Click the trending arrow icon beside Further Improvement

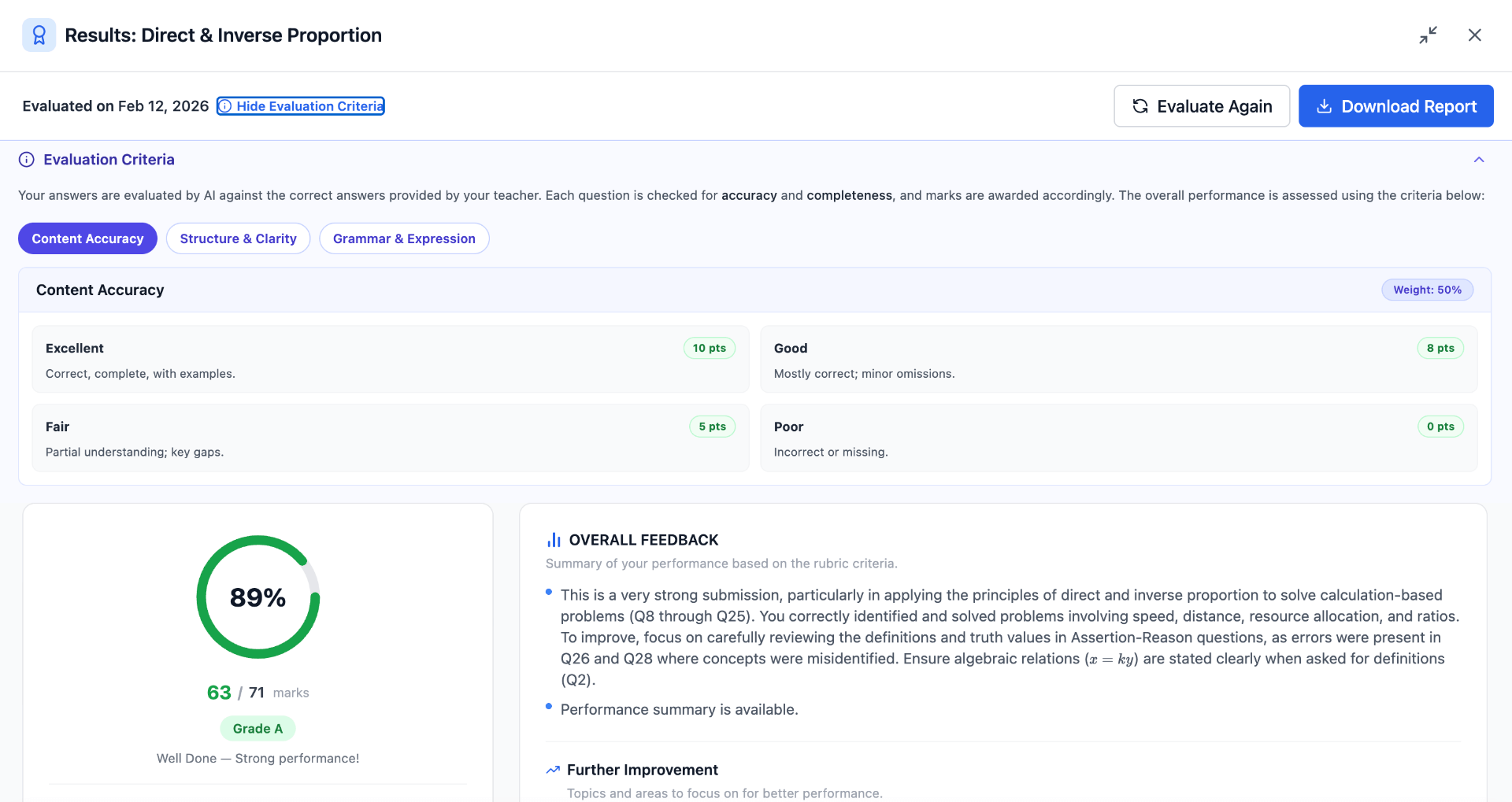pyautogui.click(x=553, y=770)
